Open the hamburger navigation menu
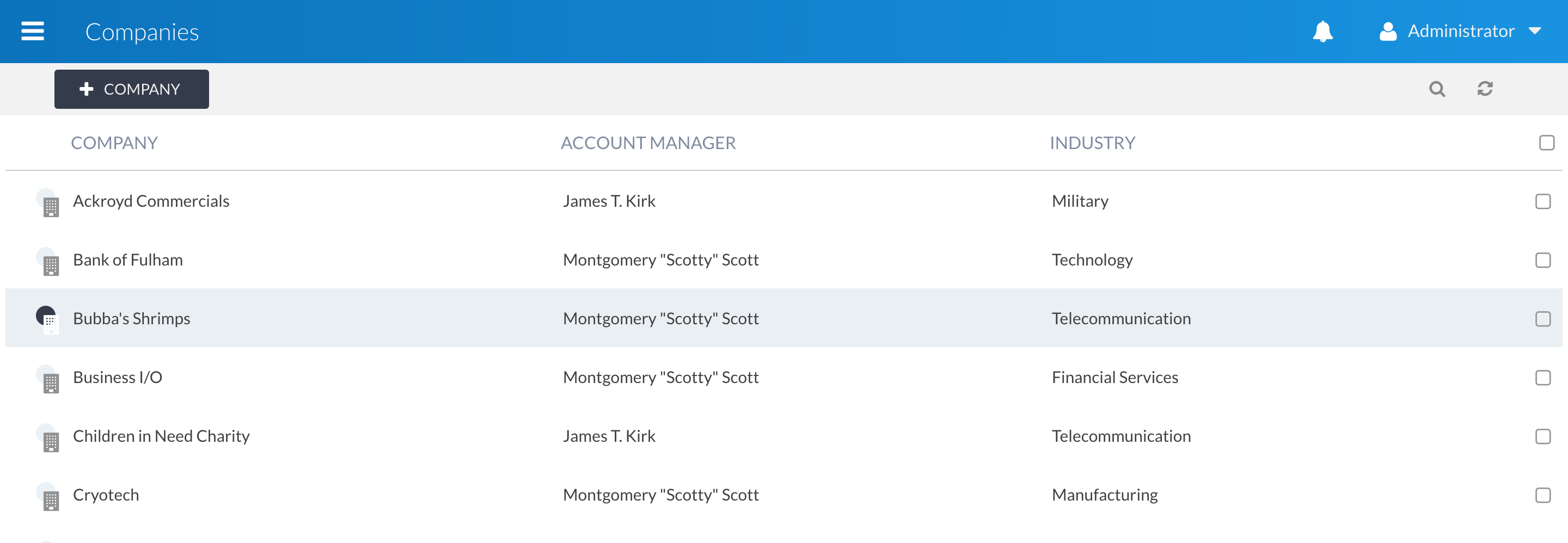The width and height of the screenshot is (1568, 543). (32, 31)
